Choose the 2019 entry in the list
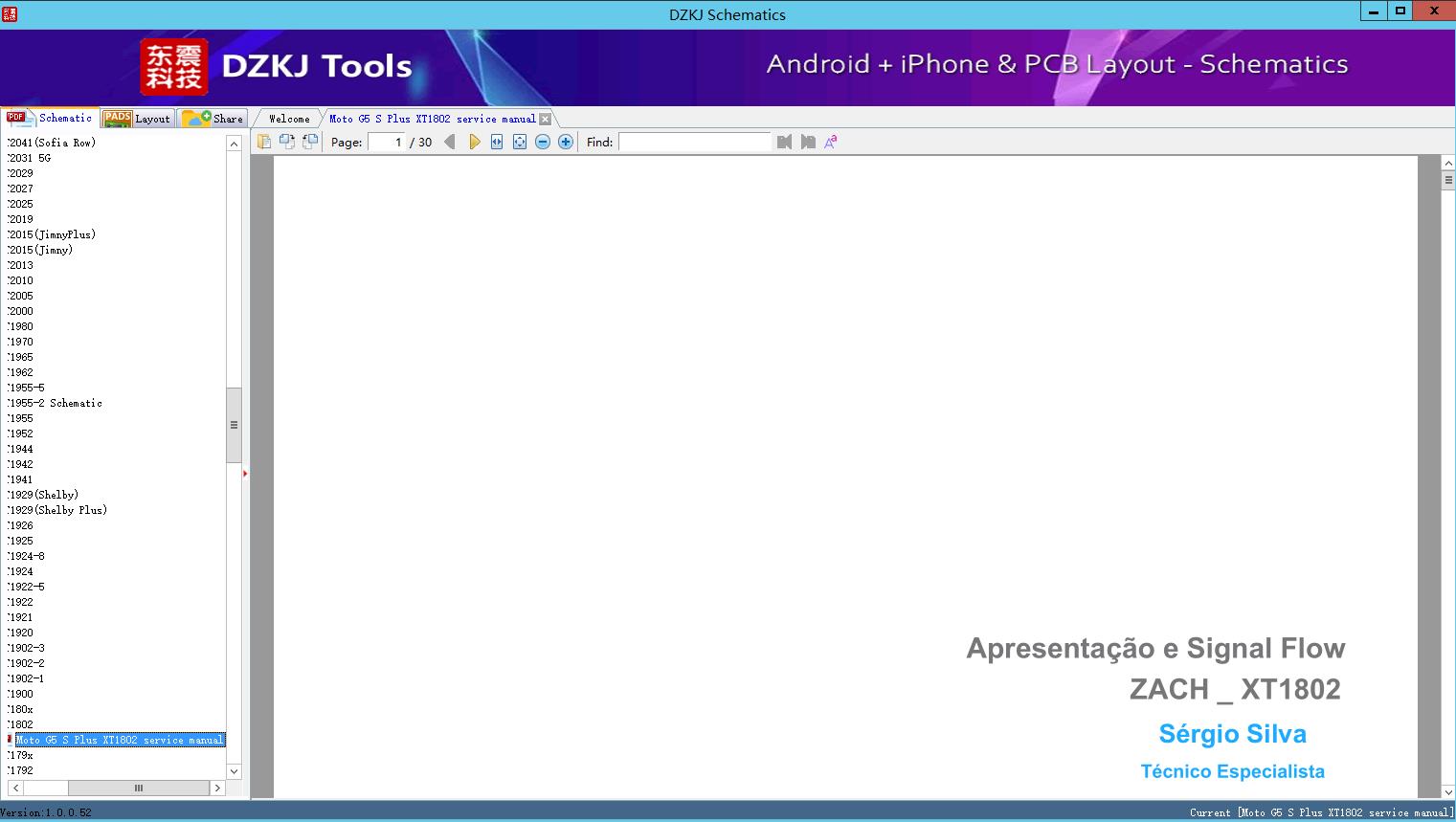Viewport: 1456px width, 822px height. (x=20, y=219)
